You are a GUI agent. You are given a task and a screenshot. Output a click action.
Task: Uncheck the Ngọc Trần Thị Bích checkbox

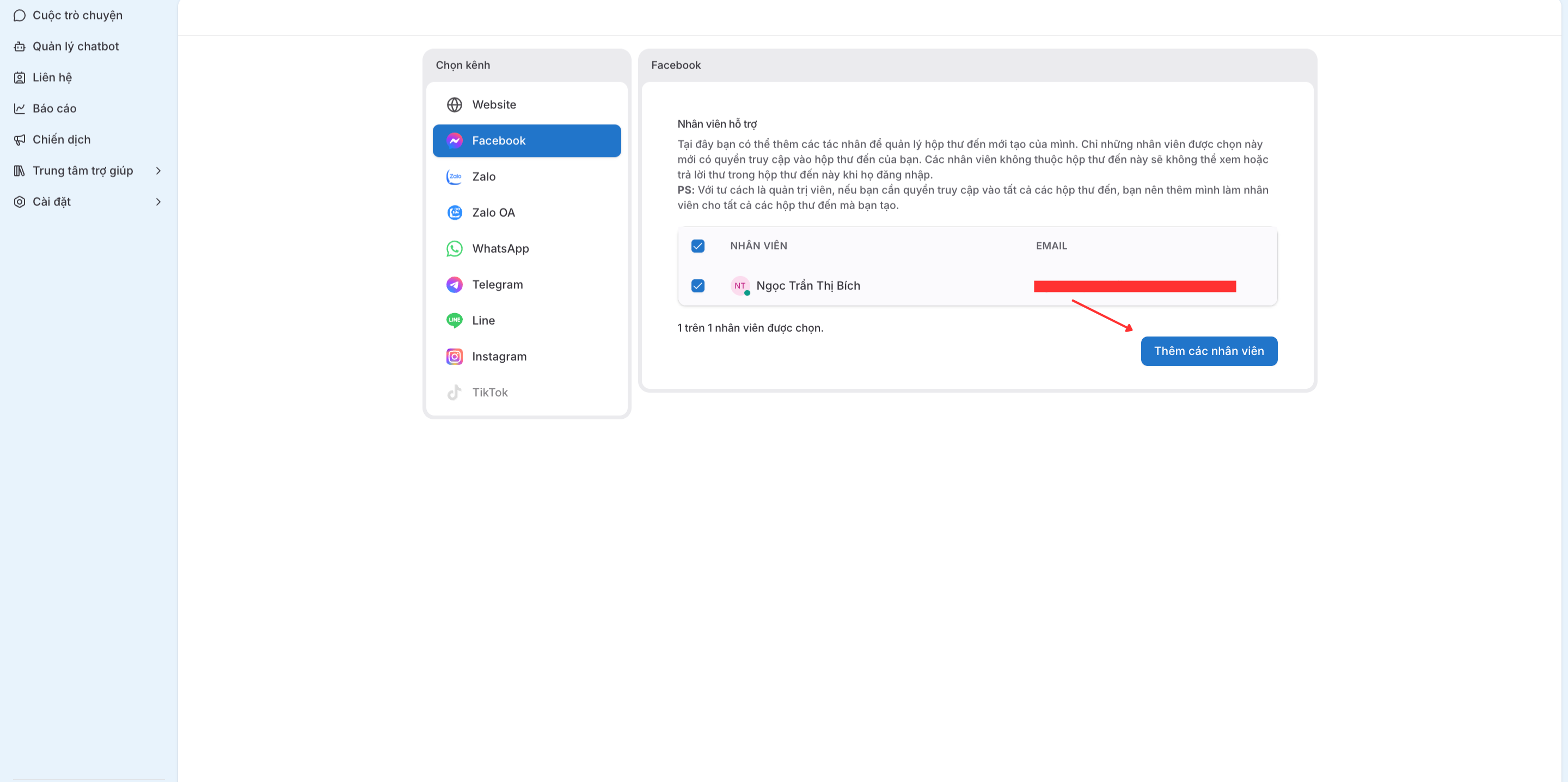(x=697, y=286)
